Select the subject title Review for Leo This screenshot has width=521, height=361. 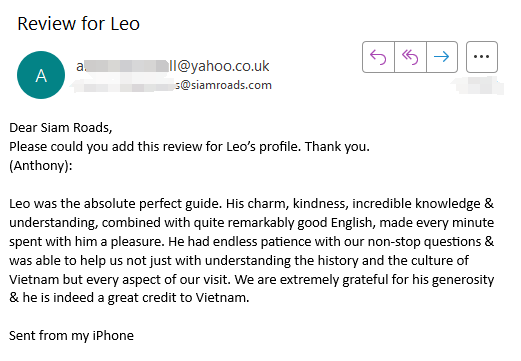78,24
